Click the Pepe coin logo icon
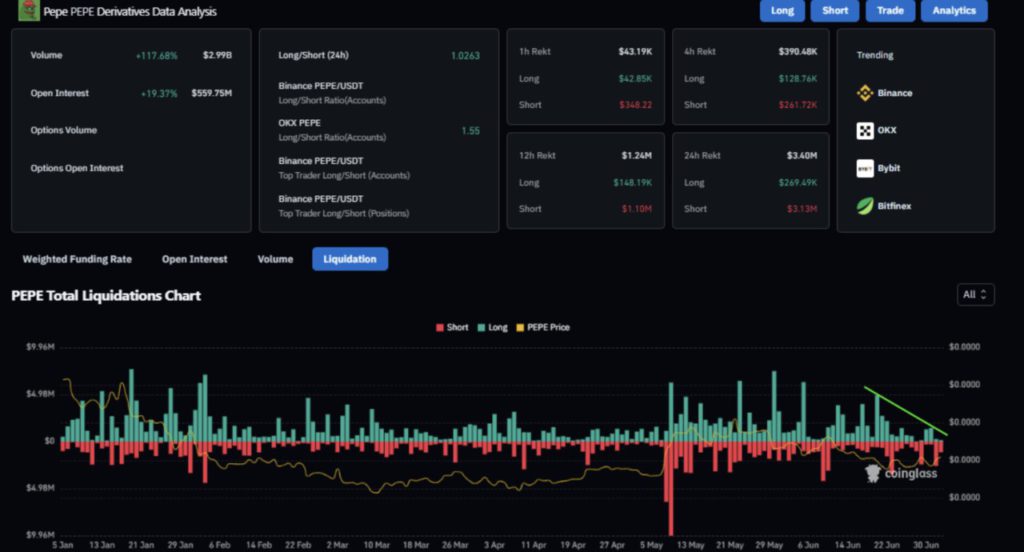 click(29, 10)
